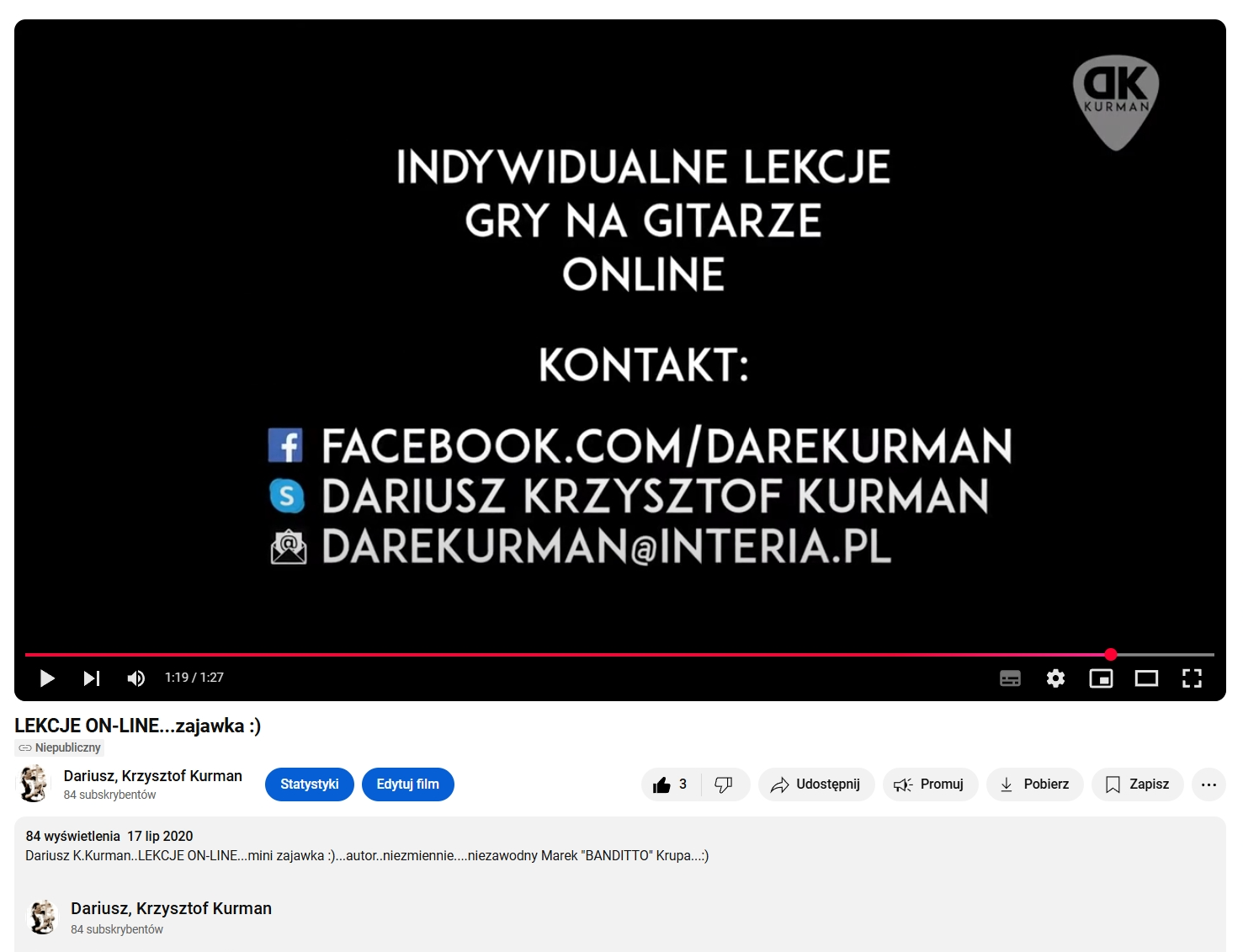Click the 84 wyświetlenia 17 lip 2020 text
This screenshot has height=952, width=1243.
109,836
